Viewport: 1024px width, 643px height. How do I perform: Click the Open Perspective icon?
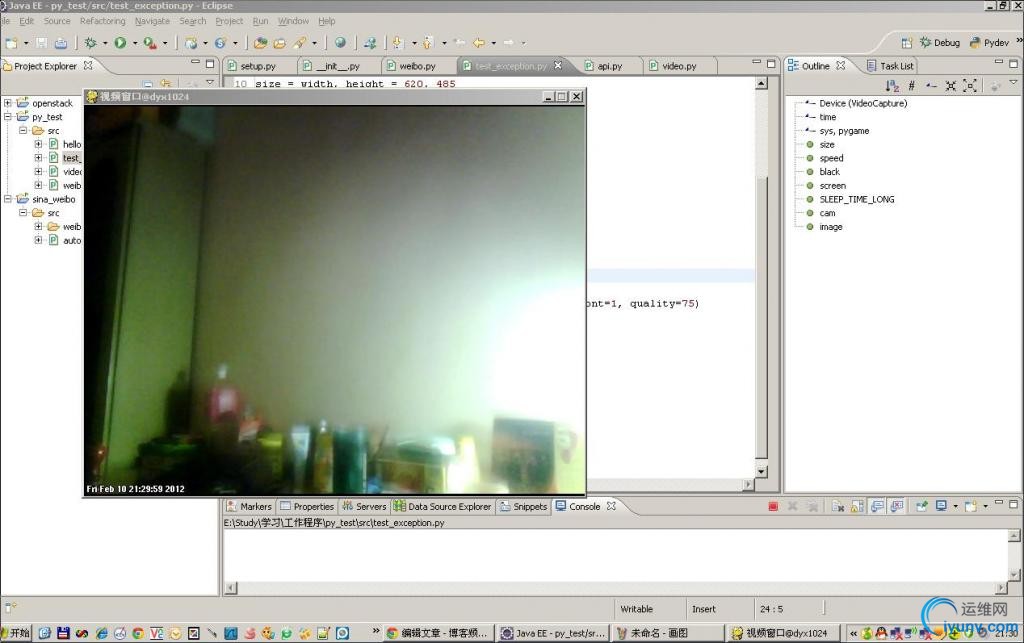tap(906, 42)
